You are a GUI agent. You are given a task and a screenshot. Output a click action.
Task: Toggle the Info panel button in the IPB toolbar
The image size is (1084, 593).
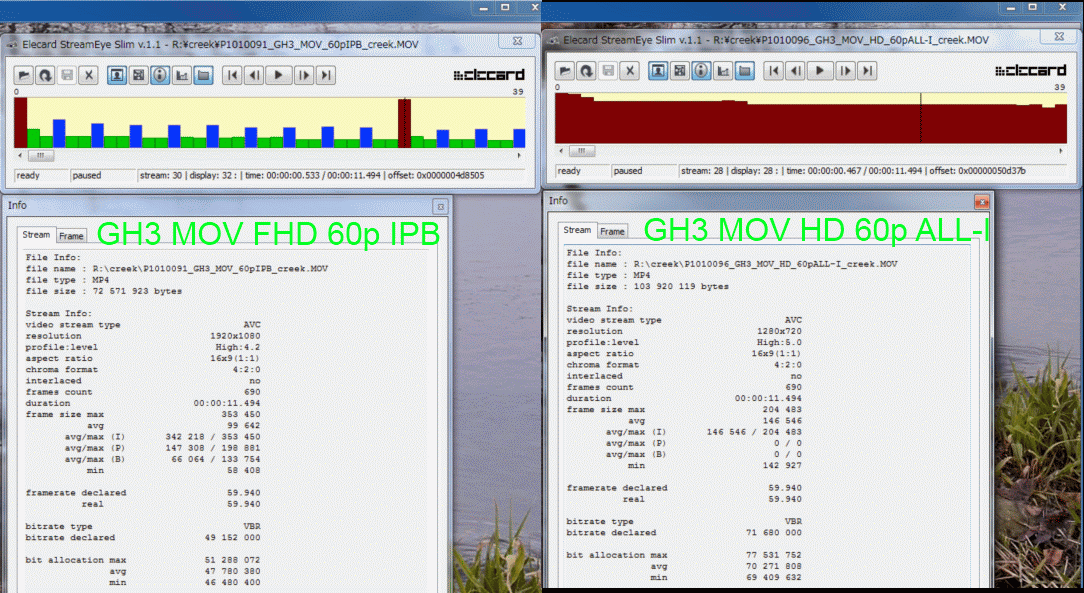160,75
